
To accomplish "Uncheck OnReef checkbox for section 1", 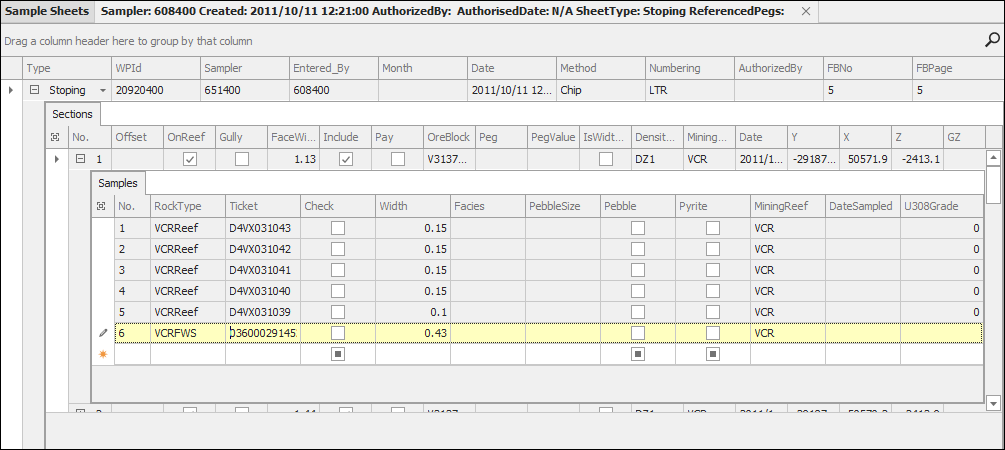I will tap(190, 159).
